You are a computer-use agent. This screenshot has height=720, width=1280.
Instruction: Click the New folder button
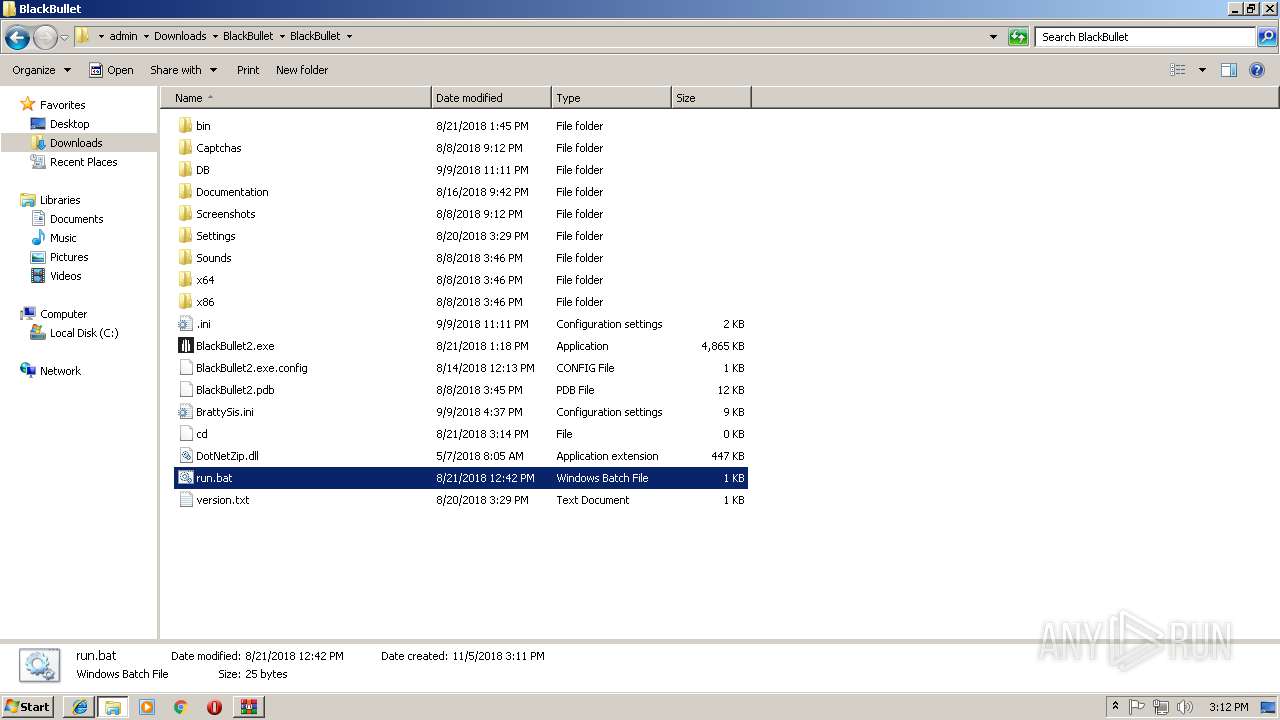coord(302,70)
